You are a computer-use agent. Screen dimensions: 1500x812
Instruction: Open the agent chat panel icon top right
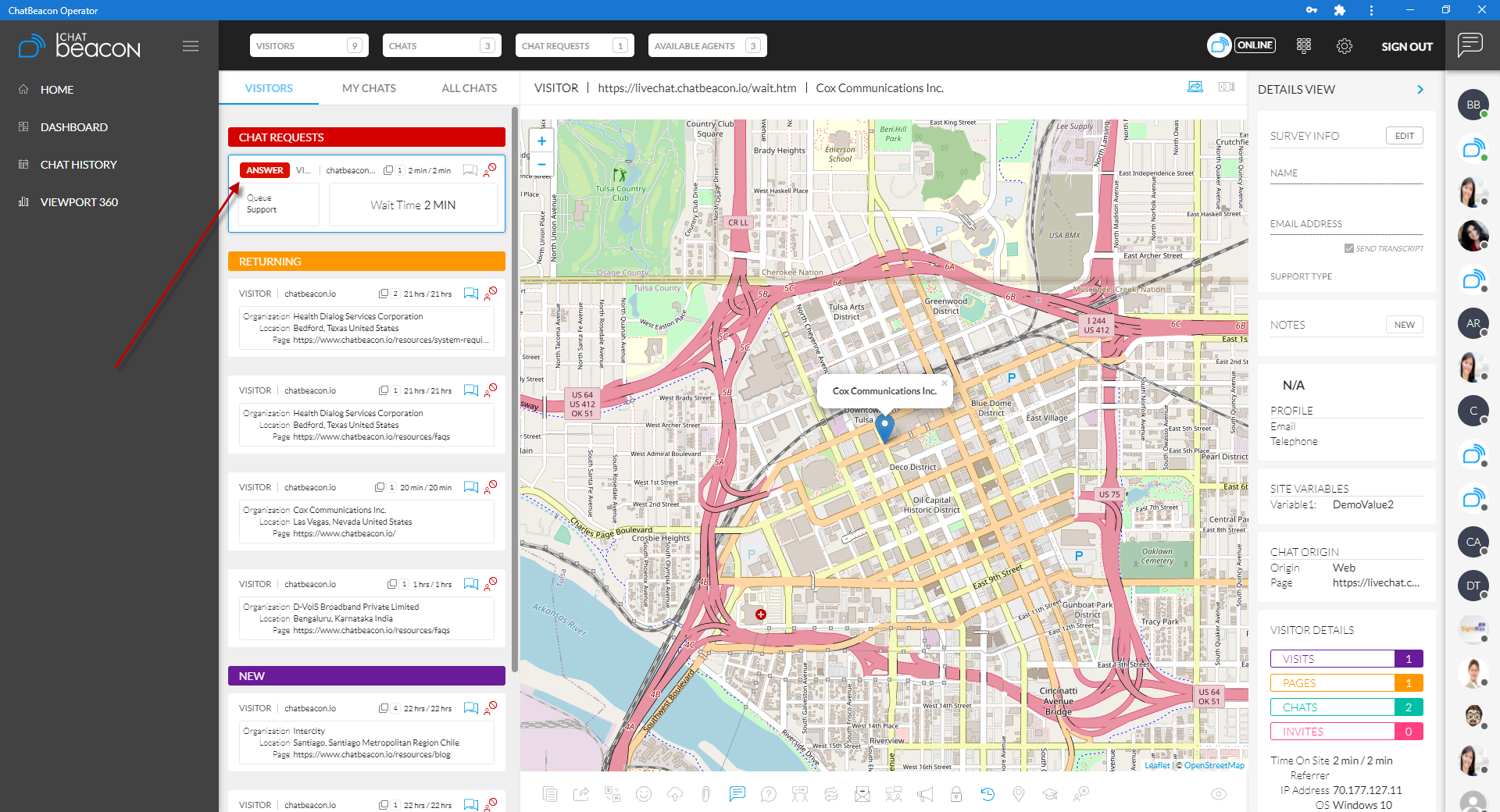click(1470, 45)
